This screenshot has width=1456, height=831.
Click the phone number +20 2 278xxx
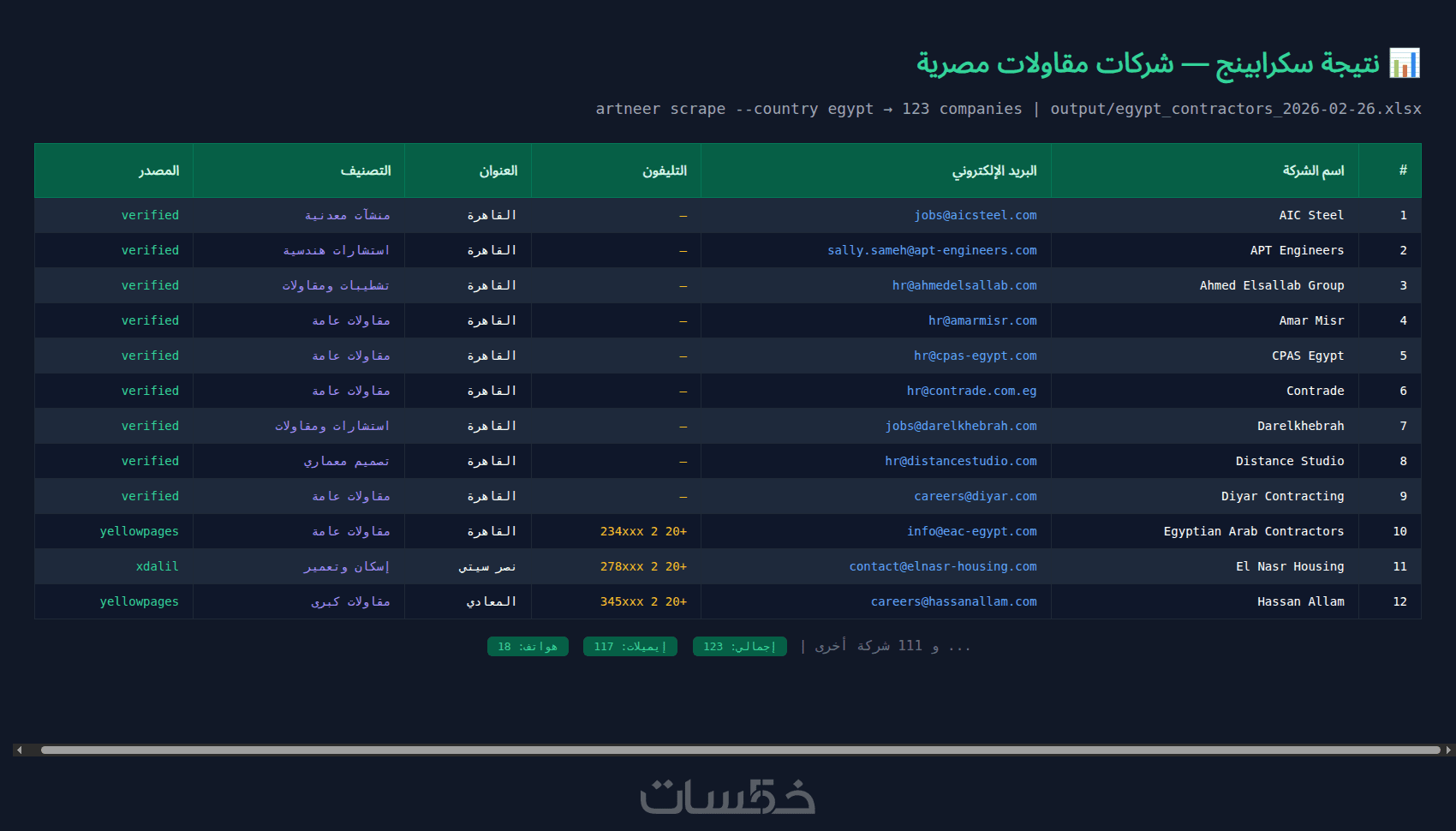point(643,566)
